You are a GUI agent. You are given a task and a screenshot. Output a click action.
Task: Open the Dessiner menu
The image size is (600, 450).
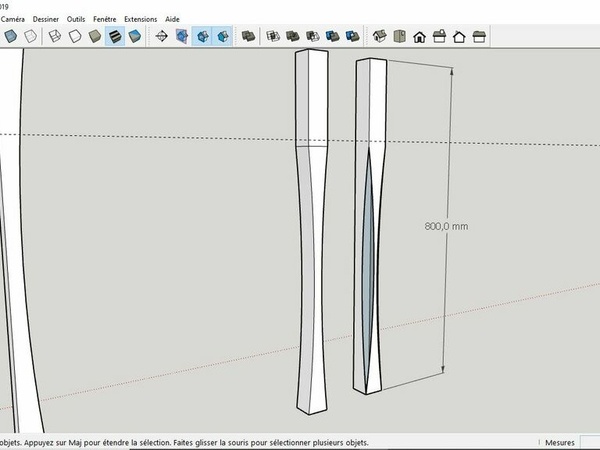45,19
